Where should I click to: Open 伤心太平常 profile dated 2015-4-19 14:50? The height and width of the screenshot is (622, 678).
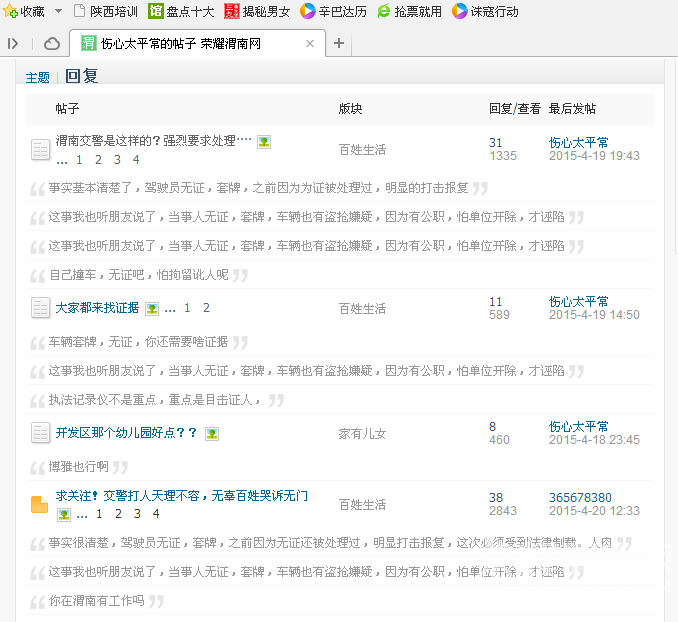579,301
